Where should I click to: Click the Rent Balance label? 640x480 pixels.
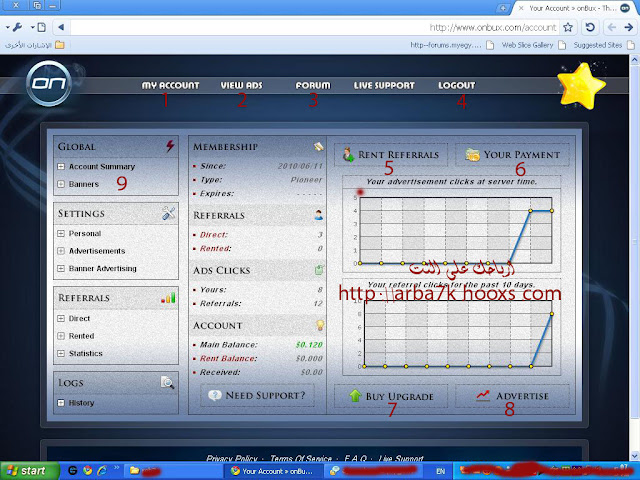click(228, 358)
